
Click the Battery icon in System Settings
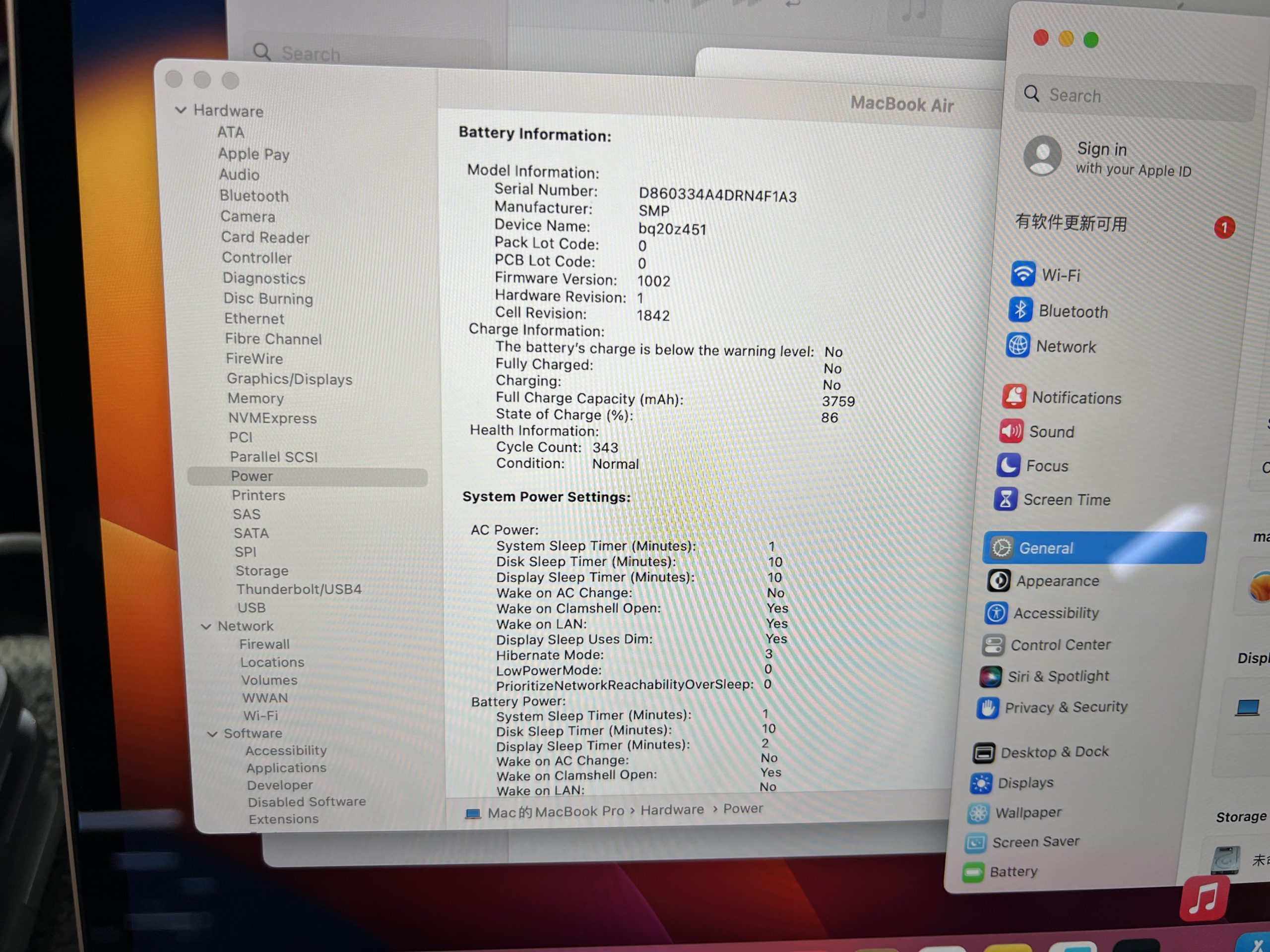[974, 873]
